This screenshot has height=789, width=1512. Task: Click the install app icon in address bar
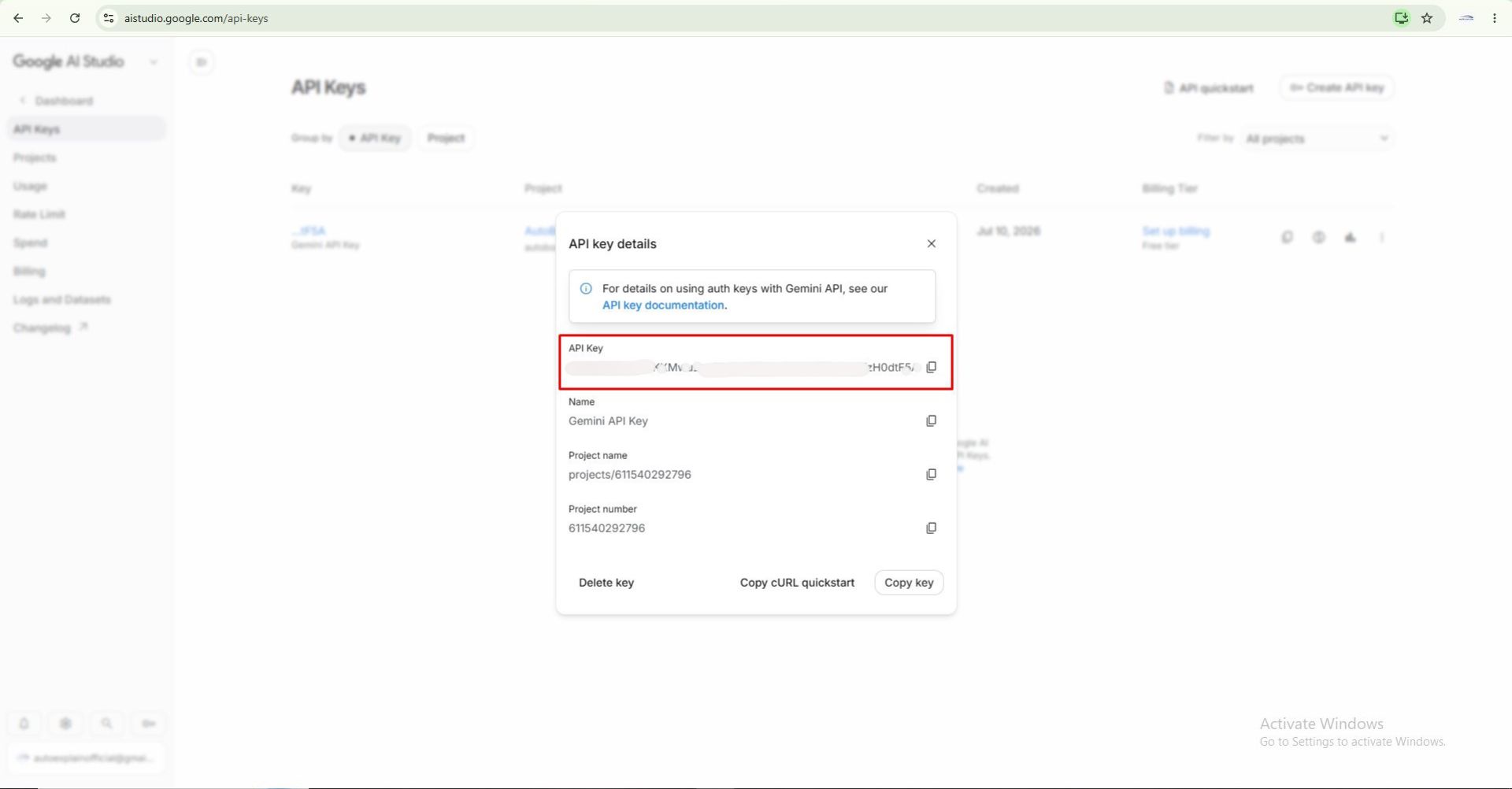(x=1401, y=18)
